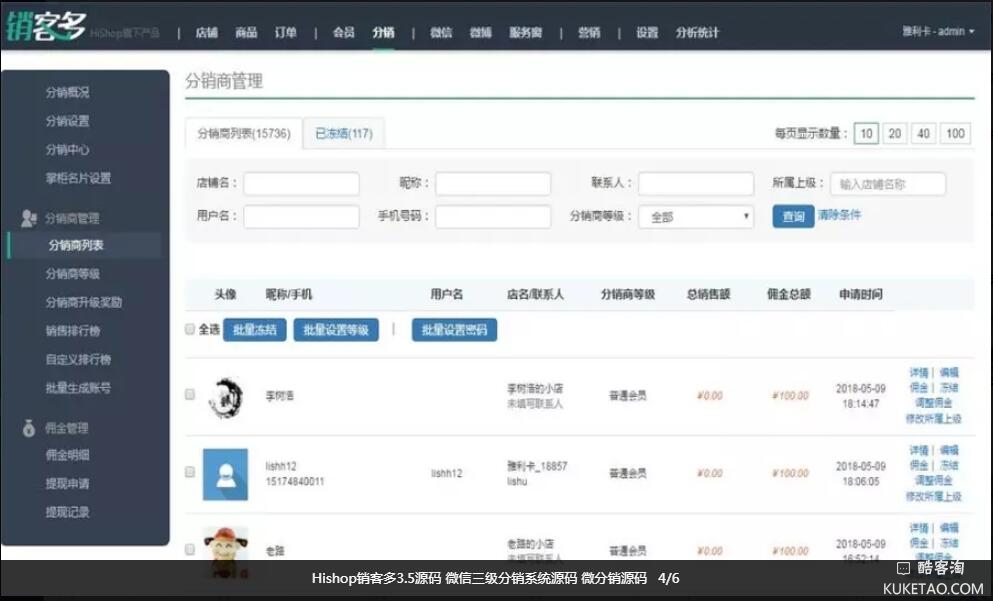
Task: Click the 清除条件 link
Action: pos(839,215)
